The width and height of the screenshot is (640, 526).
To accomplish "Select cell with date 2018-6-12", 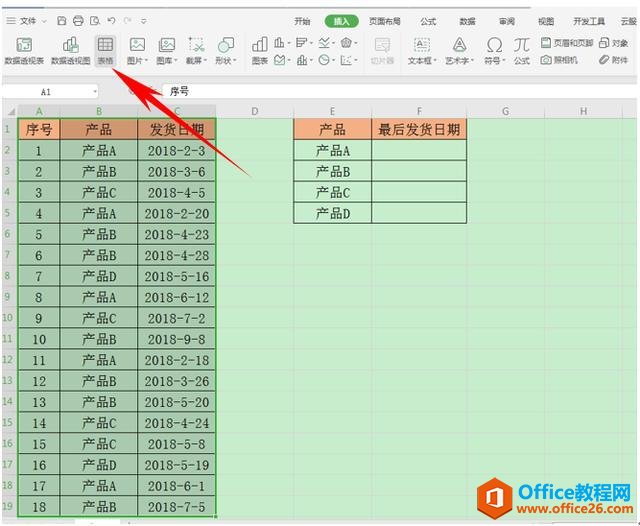I will click(x=177, y=297).
